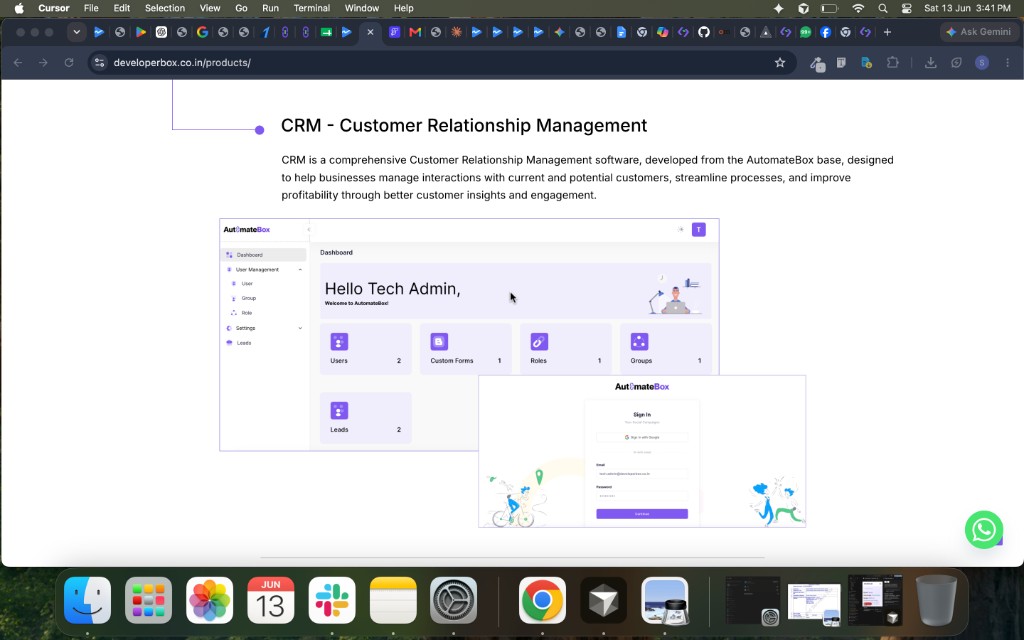This screenshot has height=640, width=1024.
Task: Open the Terminal menu
Action: click(x=312, y=8)
